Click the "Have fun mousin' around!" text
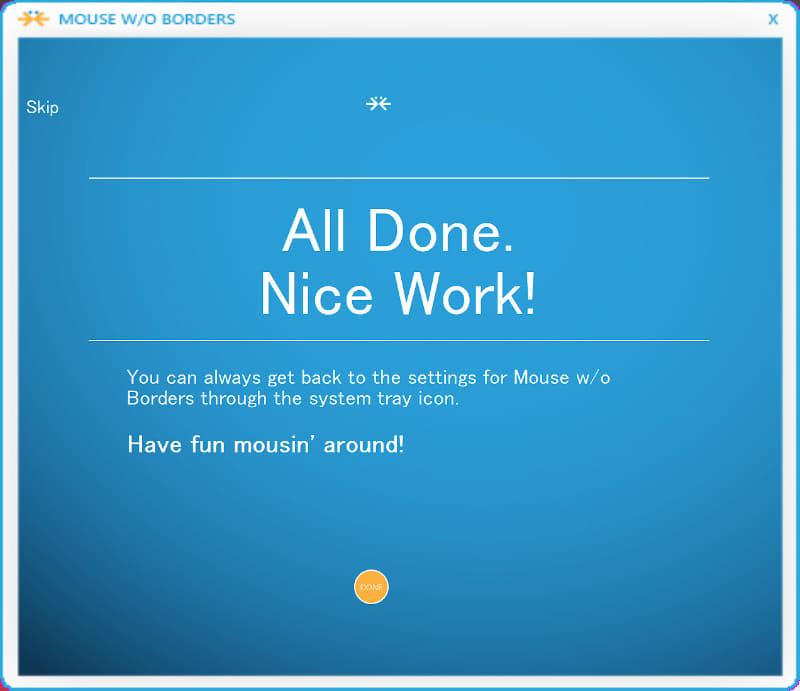 [x=266, y=445]
